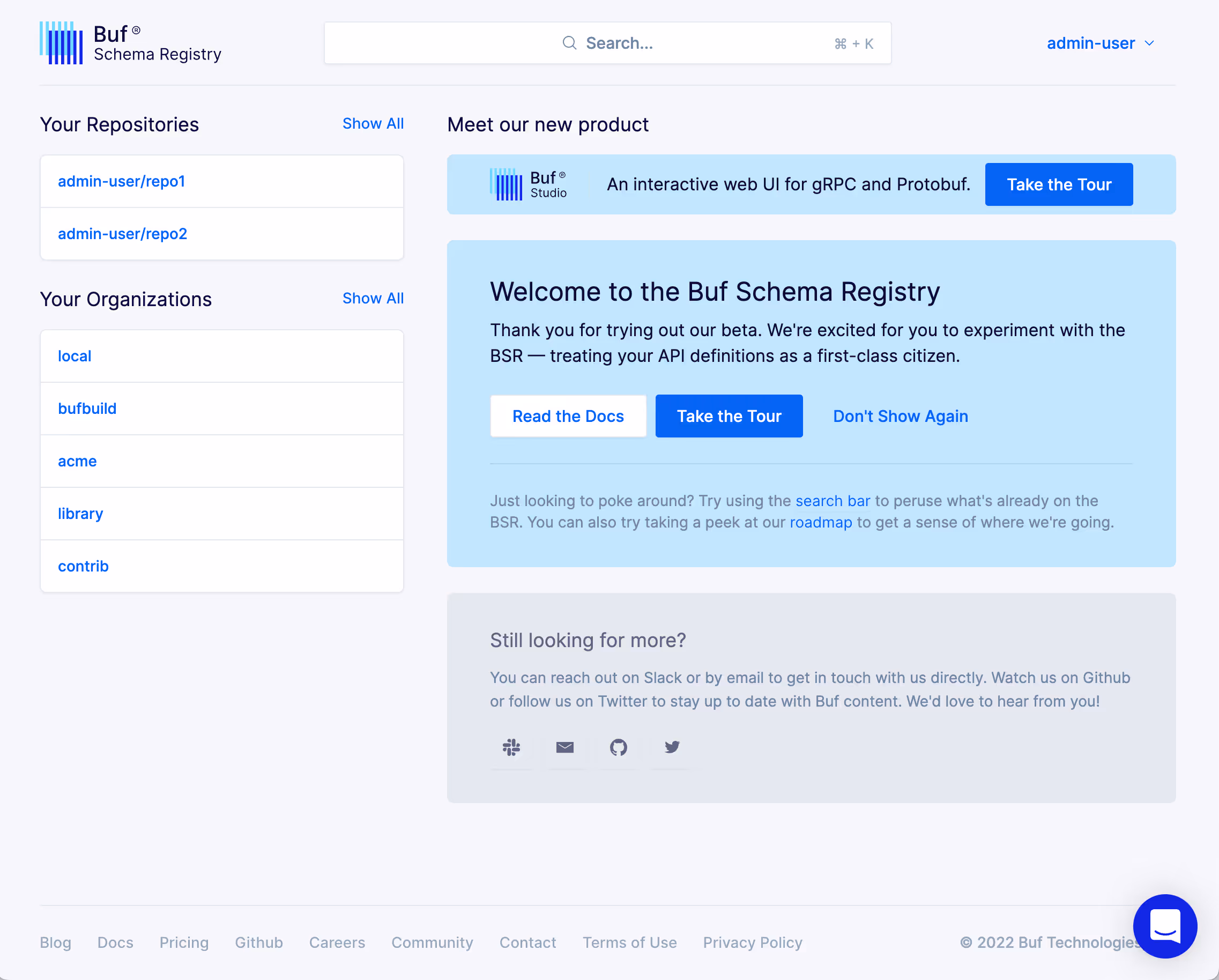The image size is (1219, 980).
Task: Click the email envelope icon
Action: 565,747
